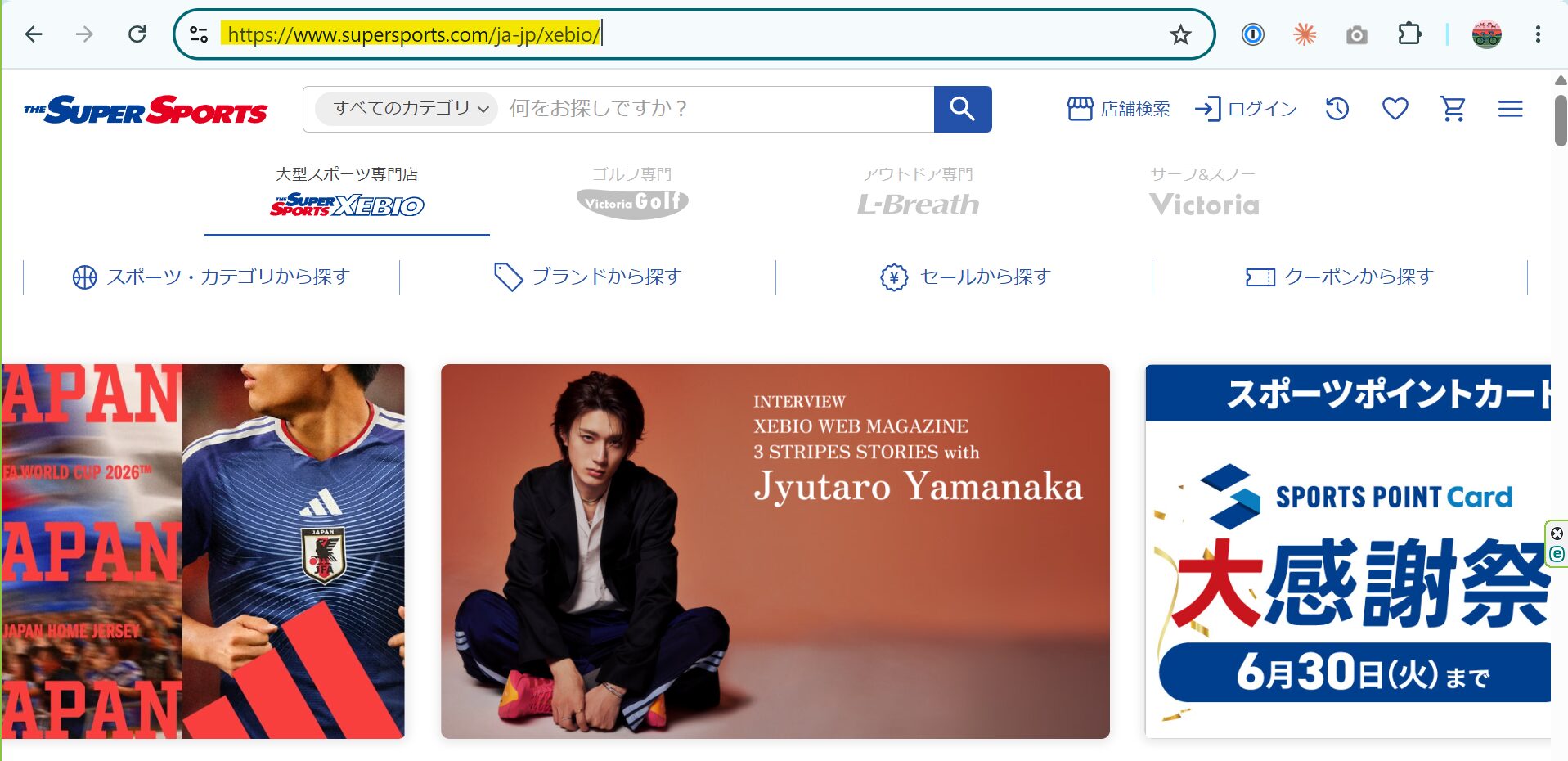1568x761 pixels.
Task: Open the Sports Point Card 大感謝祭 banner
Action: point(1348,552)
